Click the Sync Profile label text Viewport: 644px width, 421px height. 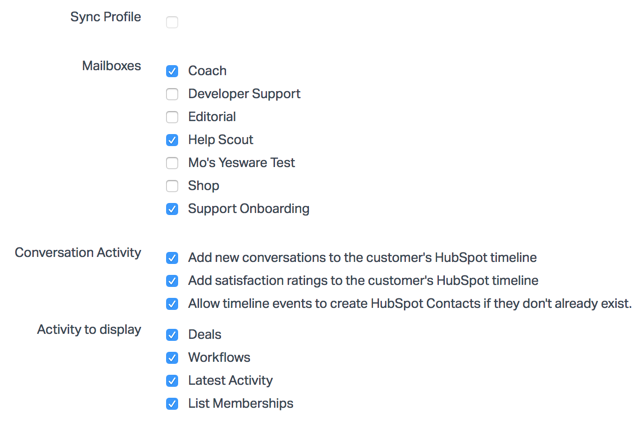tap(105, 18)
